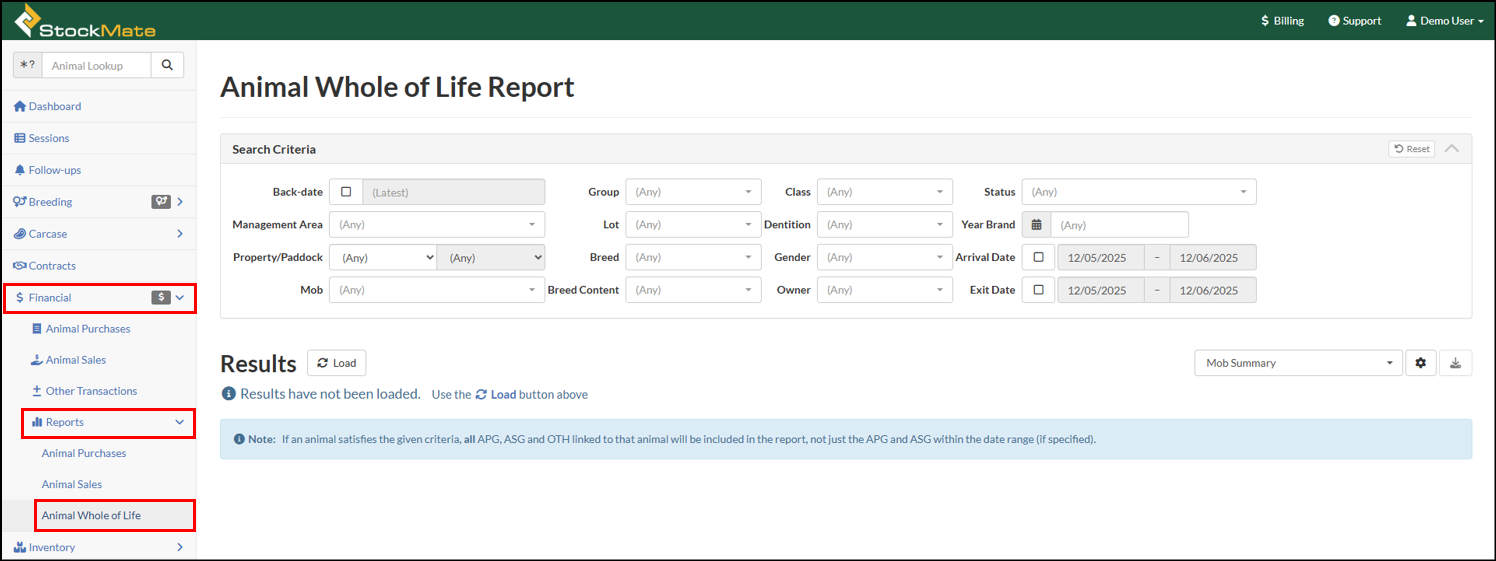Screen dimensions: 1496x561
Task: Open the Animal Purchases report link
Action: click(x=84, y=453)
